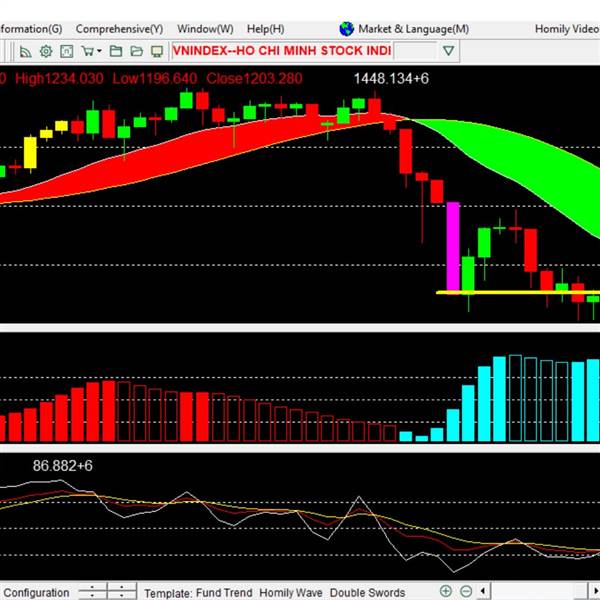Viewport: 600px width, 600px height.
Task: Zoom in with the green plus icon
Action: pyautogui.click(x=446, y=592)
